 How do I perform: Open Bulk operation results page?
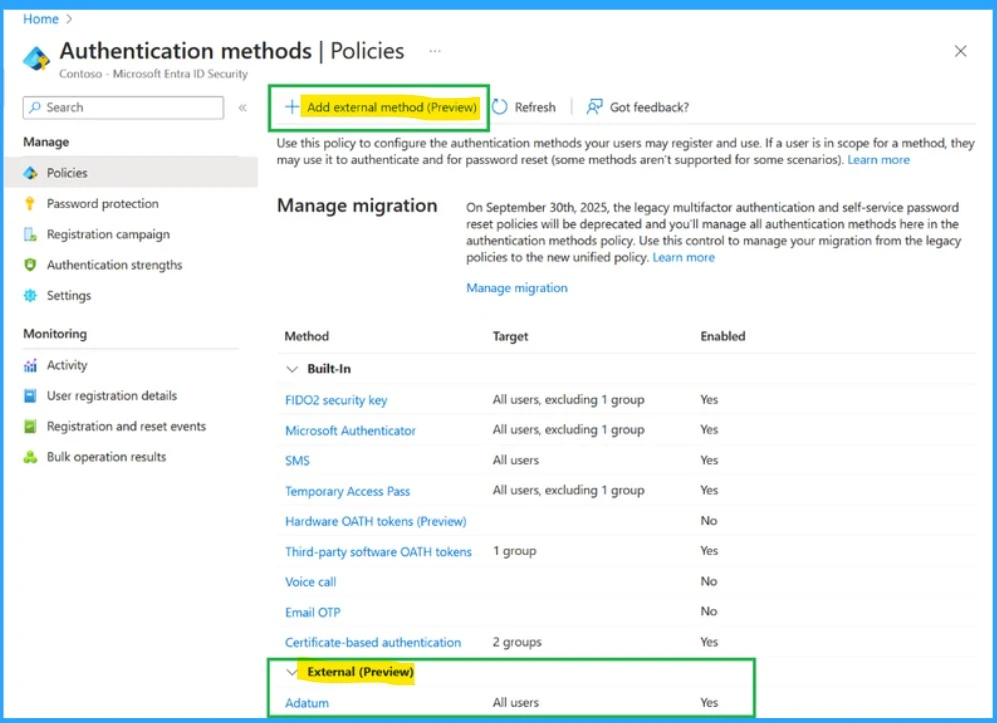[106, 457]
